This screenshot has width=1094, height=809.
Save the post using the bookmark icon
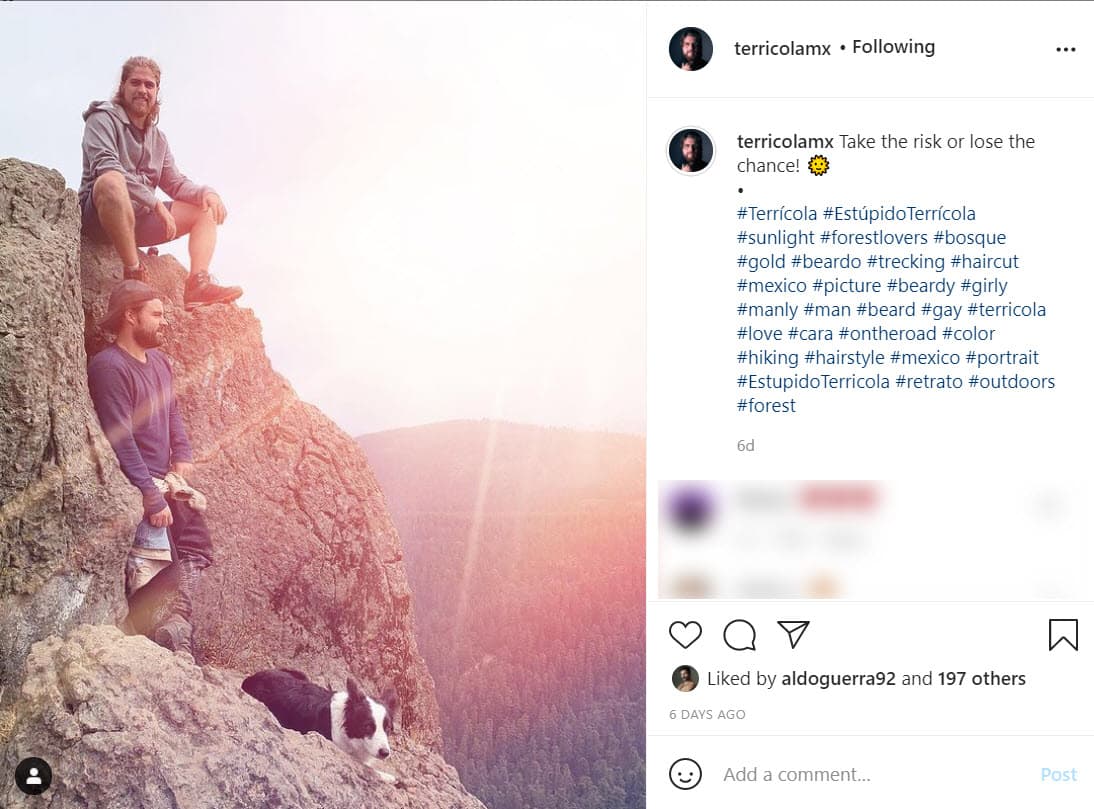[x=1063, y=634]
